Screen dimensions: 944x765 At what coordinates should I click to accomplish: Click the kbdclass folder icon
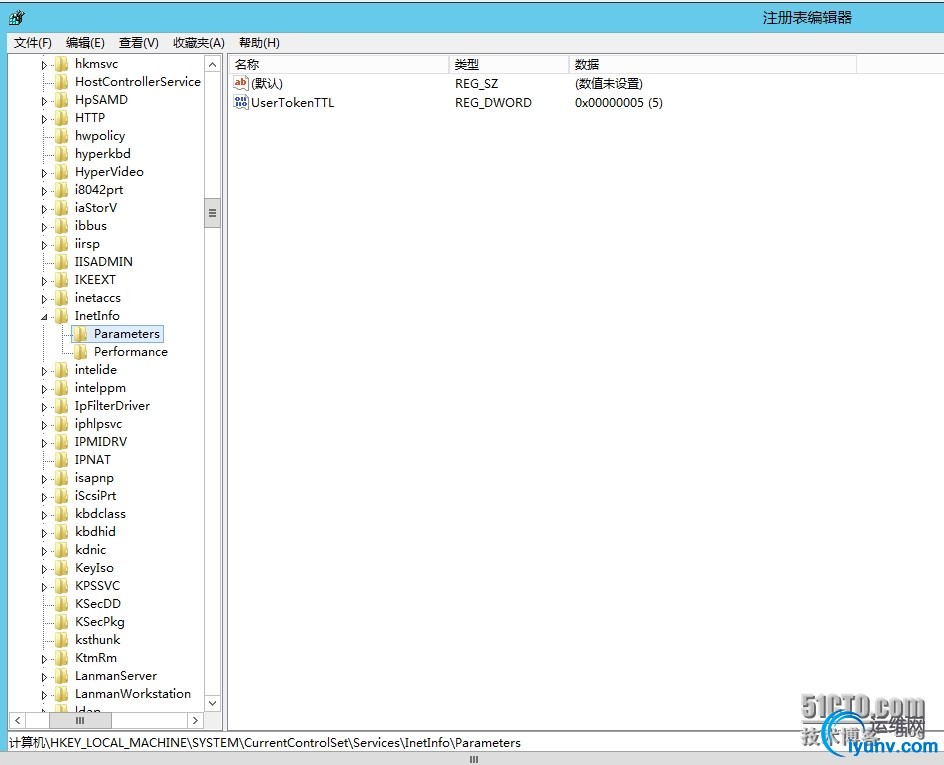61,514
